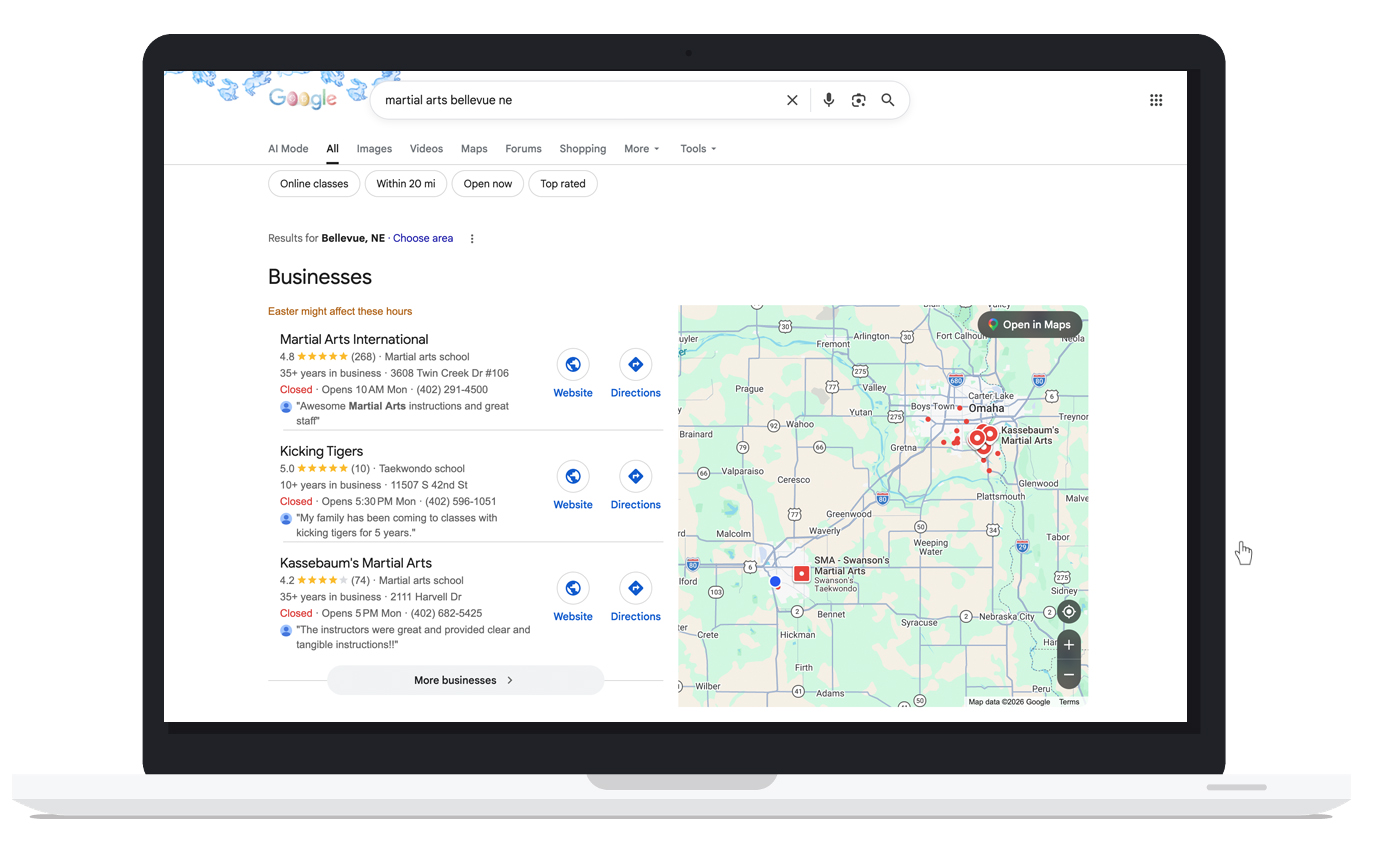Toggle the Within 20 mi filter
This screenshot has width=1392, height=850.
tap(405, 184)
